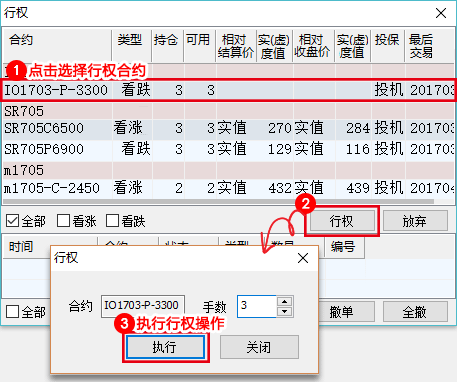This screenshot has width=457, height=382.
Task: Uncheck the upper 全部 checkbox
Action: pyautogui.click(x=13, y=221)
